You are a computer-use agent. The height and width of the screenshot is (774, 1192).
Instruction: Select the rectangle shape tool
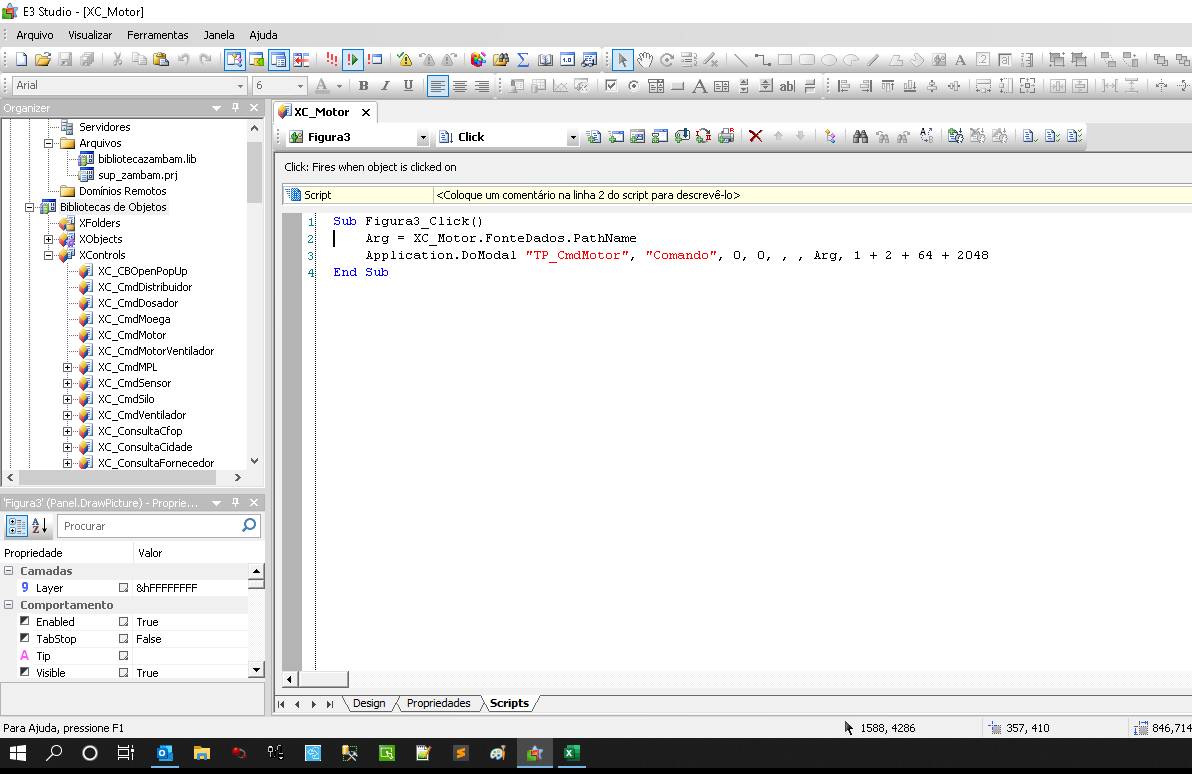click(x=785, y=59)
